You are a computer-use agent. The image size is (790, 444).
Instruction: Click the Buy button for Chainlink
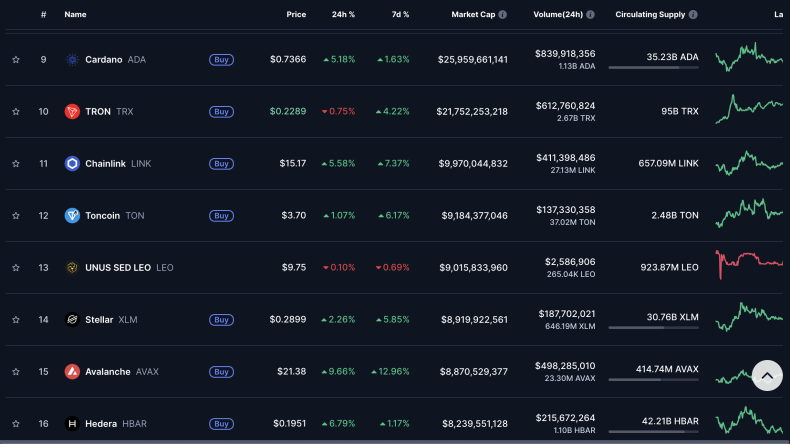click(x=221, y=164)
